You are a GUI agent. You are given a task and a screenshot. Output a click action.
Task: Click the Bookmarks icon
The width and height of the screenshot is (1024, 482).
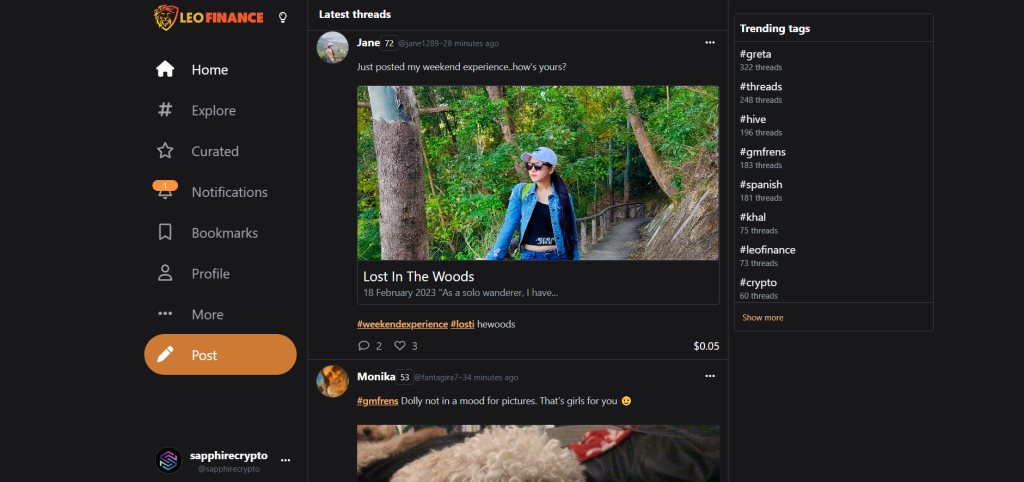(x=165, y=233)
